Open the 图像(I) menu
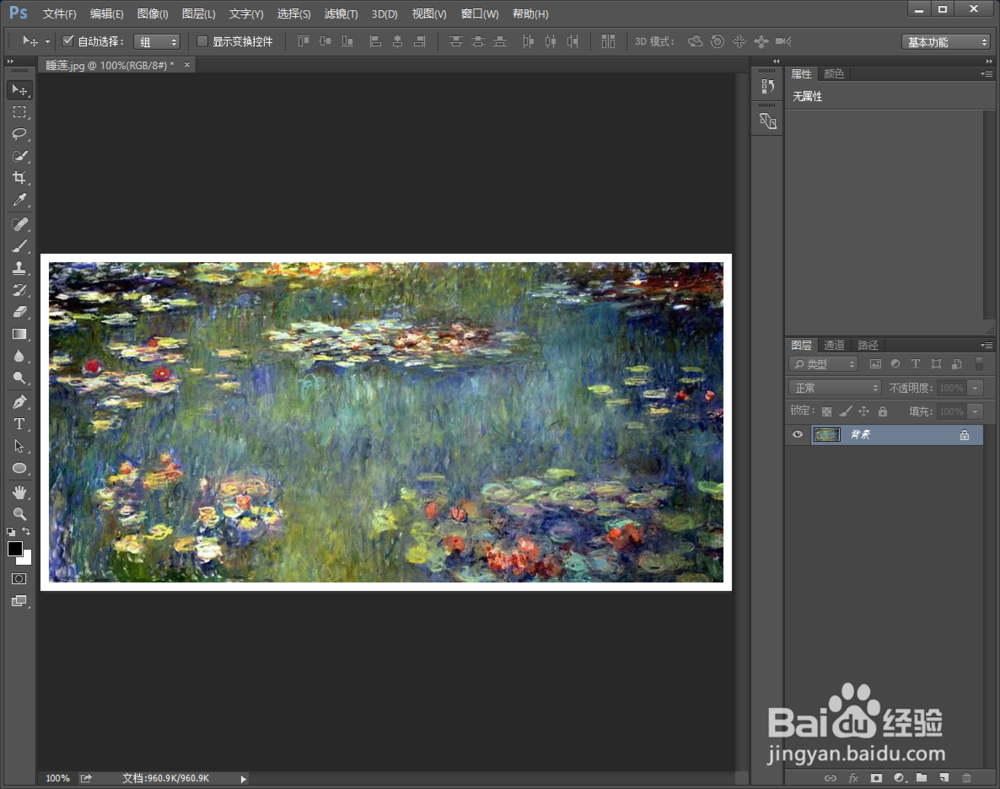 152,13
